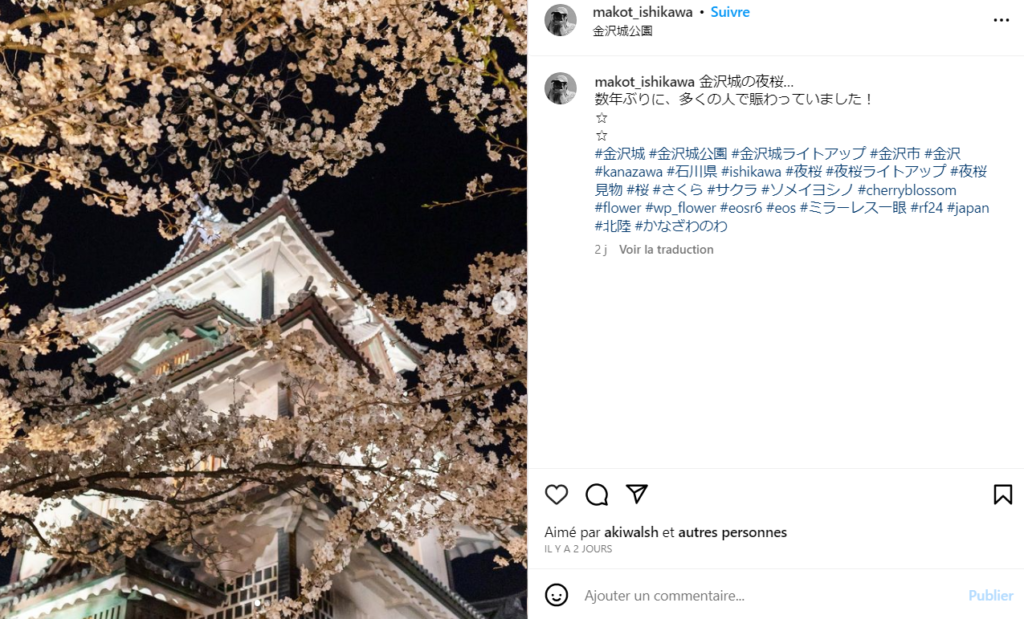Viewport: 1024px width, 619px height.
Task: Follow the account via Suivre
Action: click(x=730, y=12)
